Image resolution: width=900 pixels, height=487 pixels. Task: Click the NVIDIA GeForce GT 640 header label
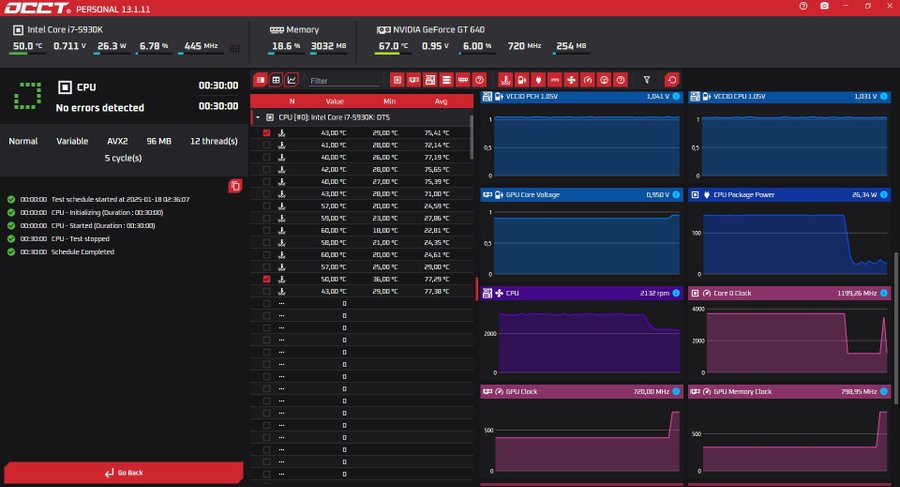[x=439, y=30]
